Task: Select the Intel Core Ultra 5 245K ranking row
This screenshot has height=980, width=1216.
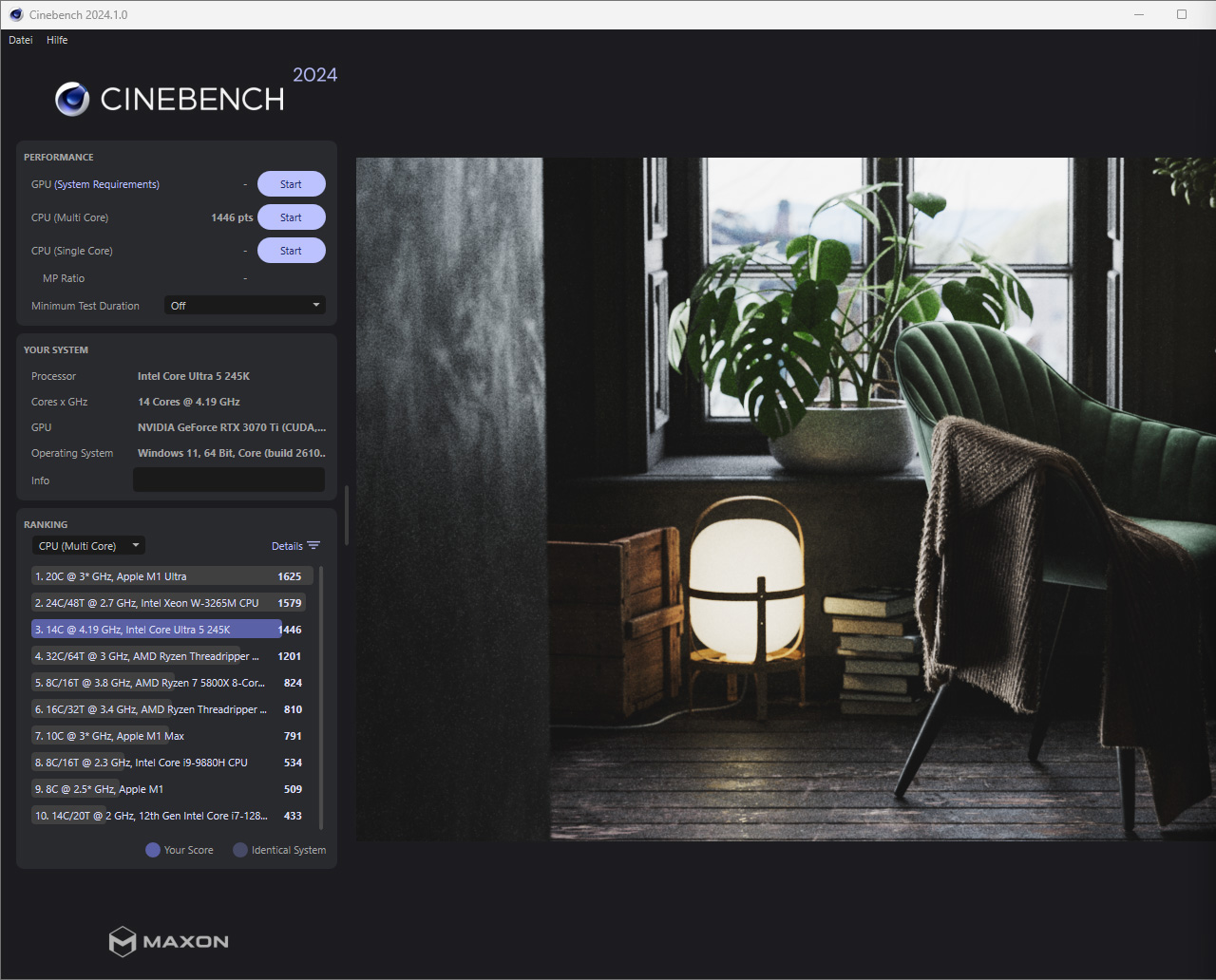Action: (172, 630)
